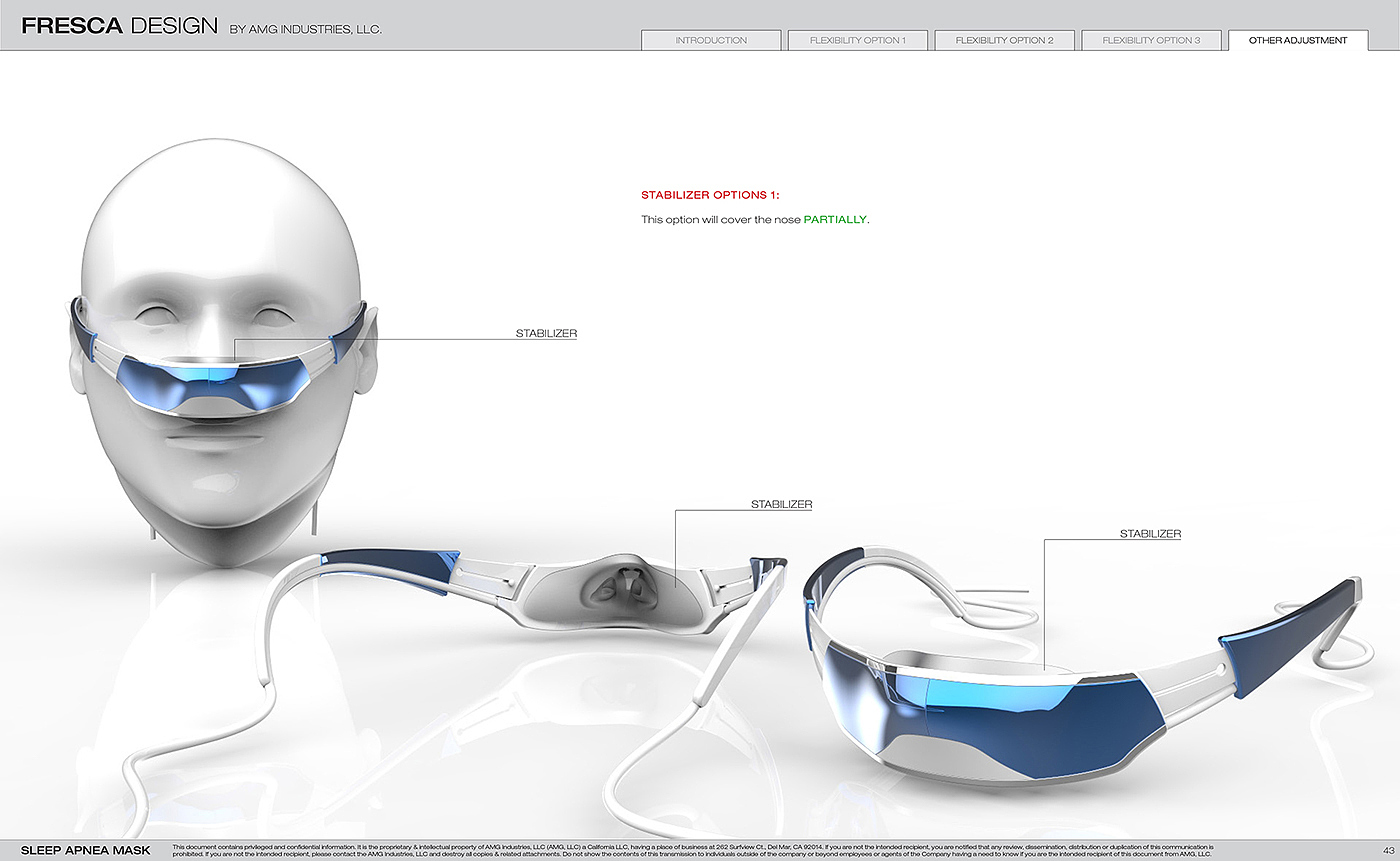Click the Stabilizer label above the right mask
The height and width of the screenshot is (861, 1400).
tap(1150, 534)
